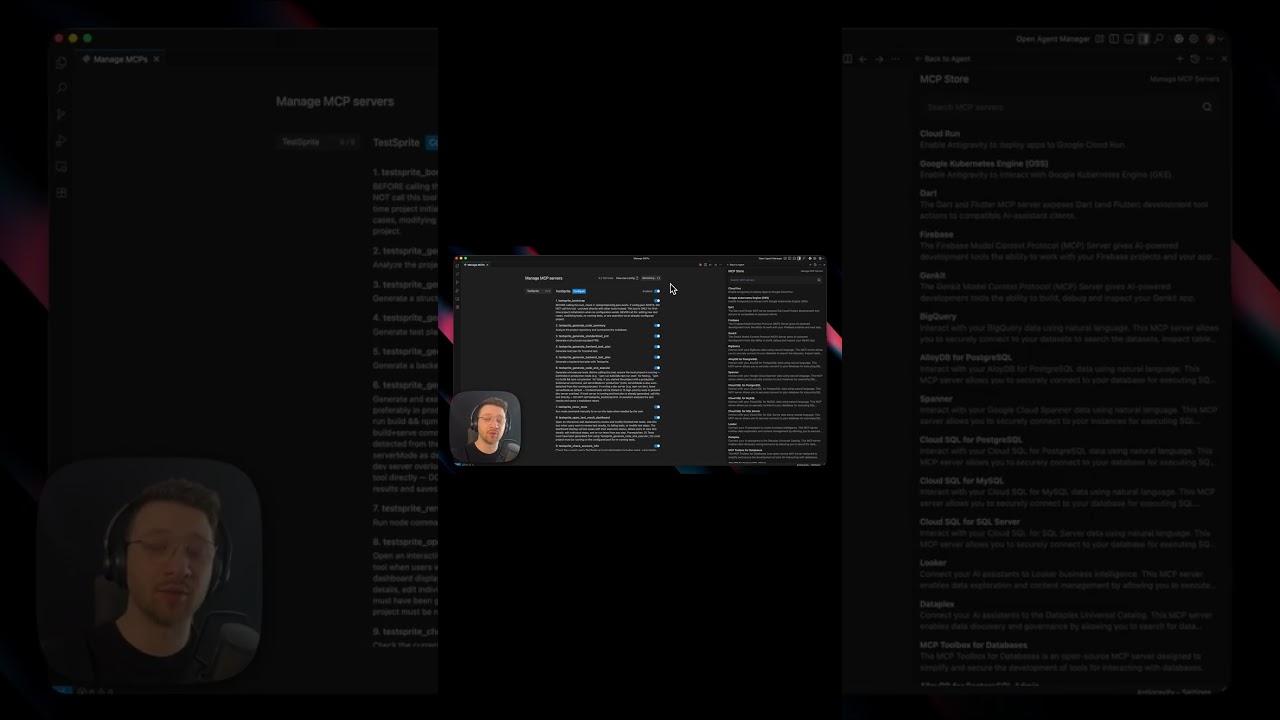This screenshot has width=1280, height=720.
Task: Open Looker entry in large MCP Store list
Action: (1068, 574)
